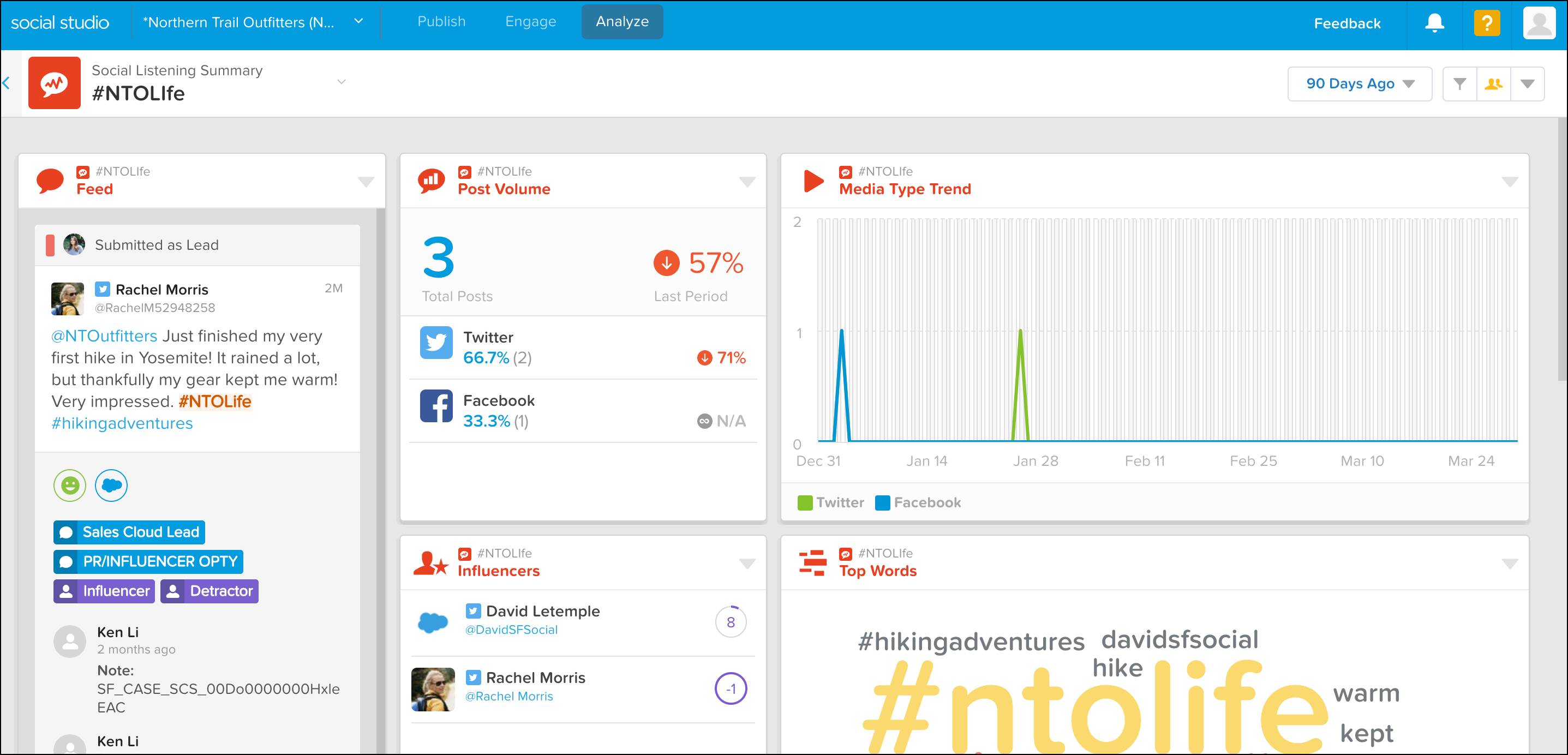Click the notification bell icon
The height and width of the screenshot is (755, 1568).
1434,23
